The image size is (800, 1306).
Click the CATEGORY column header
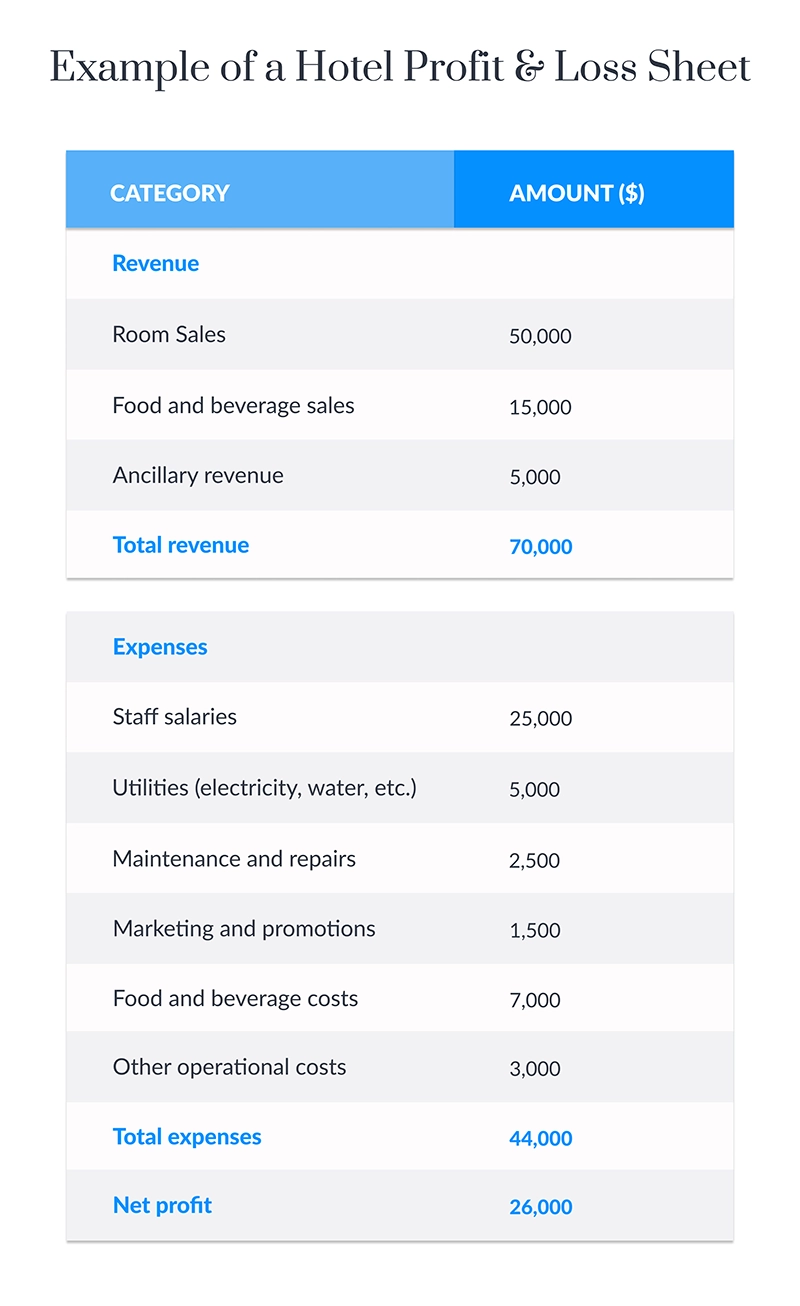click(x=170, y=193)
